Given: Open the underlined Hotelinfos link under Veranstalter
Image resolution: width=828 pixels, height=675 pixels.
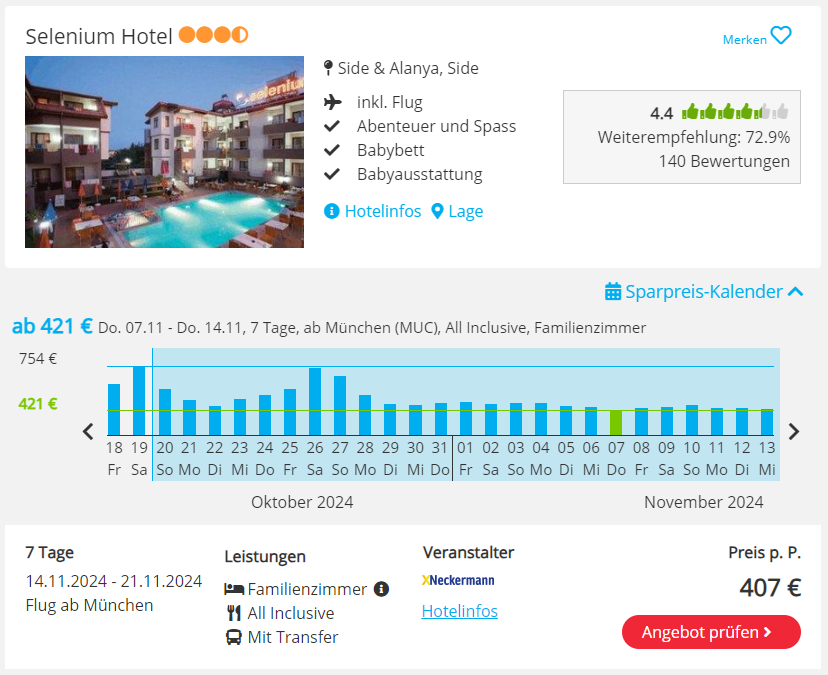Looking at the screenshot, I should coord(459,611).
